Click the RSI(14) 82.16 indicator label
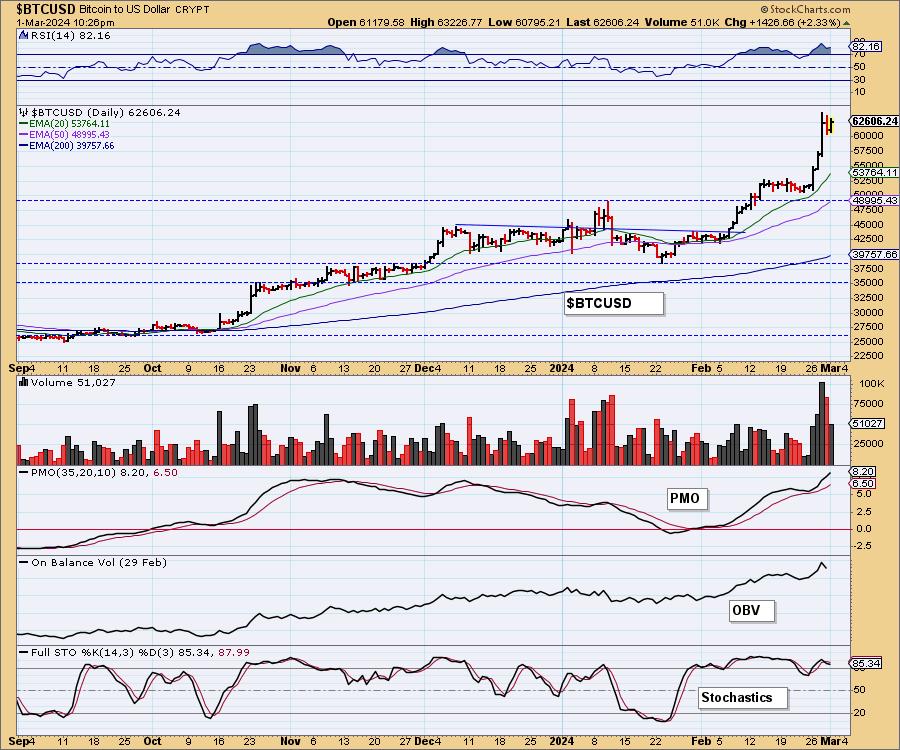This screenshot has width=900, height=750. coord(70,35)
